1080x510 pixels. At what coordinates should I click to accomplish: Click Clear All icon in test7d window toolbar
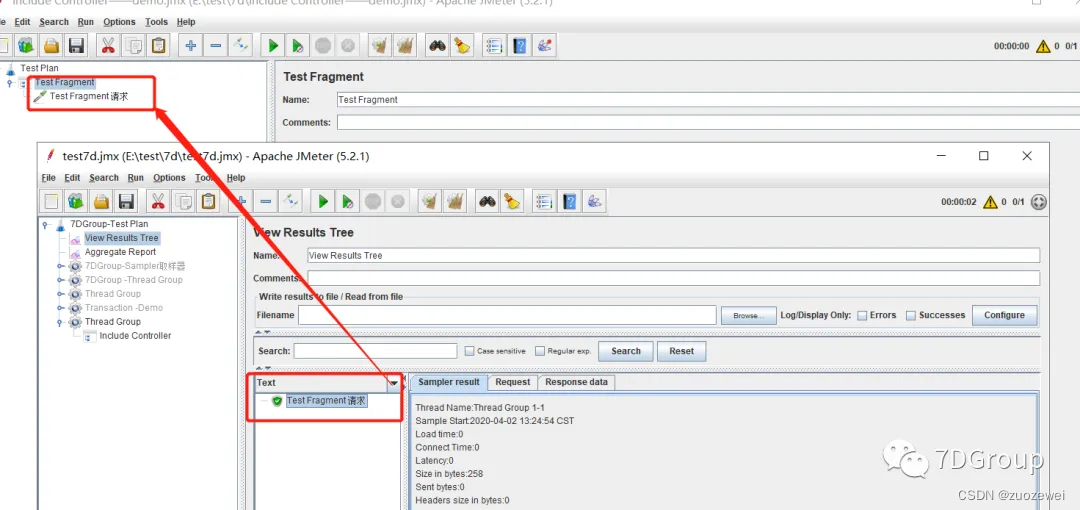(455, 202)
